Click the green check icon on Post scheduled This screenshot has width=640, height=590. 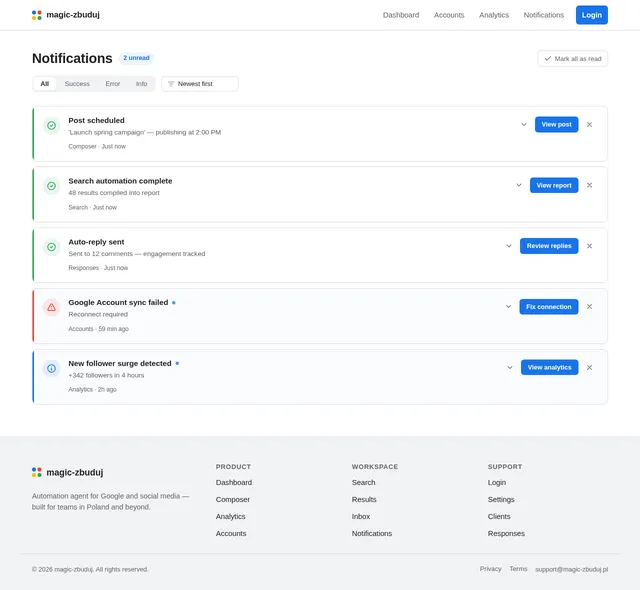point(51,125)
